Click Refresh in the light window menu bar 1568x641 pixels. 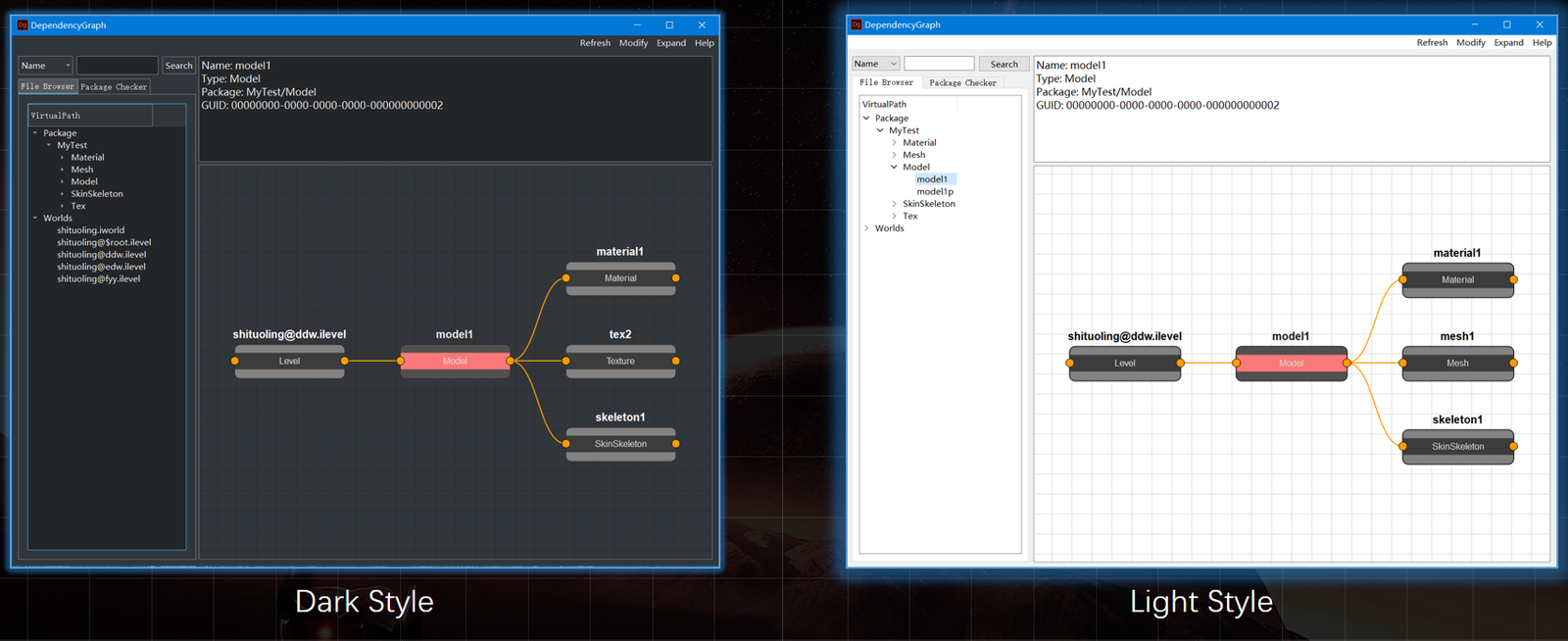(x=1432, y=43)
